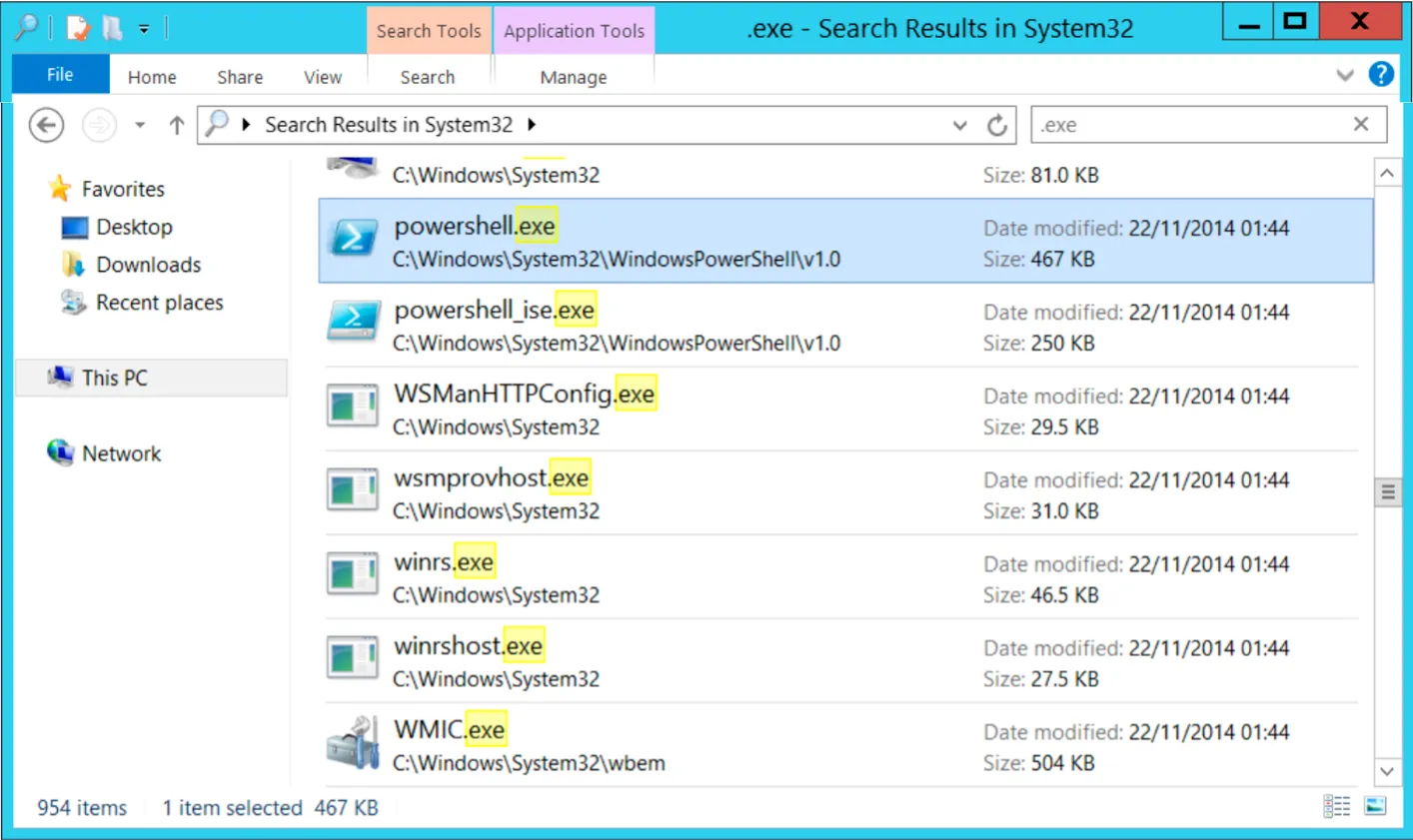Switch to the View ribbon tab
The height and width of the screenshot is (840, 1413).
click(323, 77)
